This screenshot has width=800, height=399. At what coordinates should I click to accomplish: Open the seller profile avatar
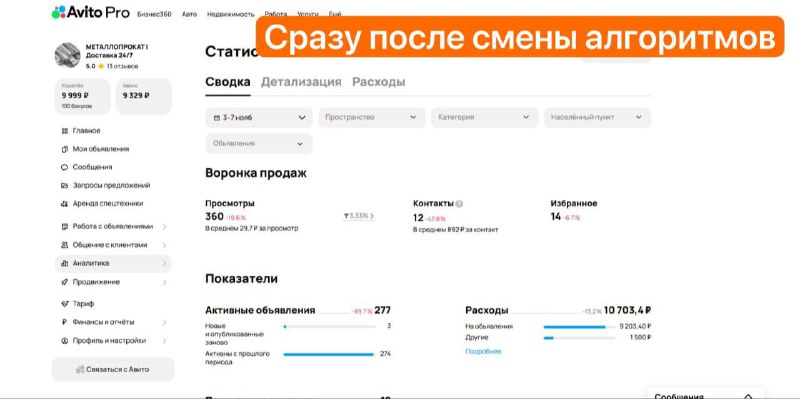point(67,55)
